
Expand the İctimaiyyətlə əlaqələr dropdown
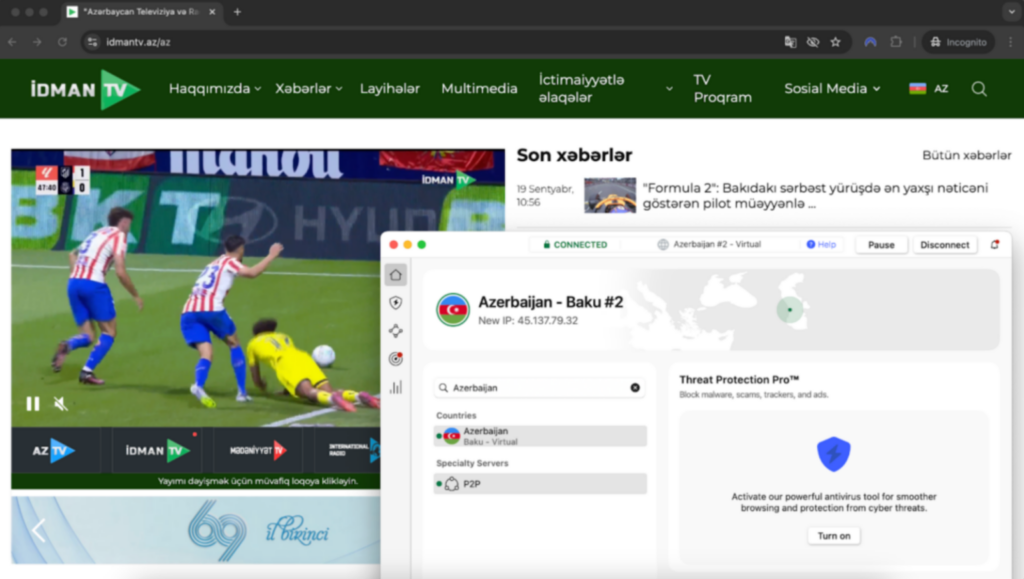click(x=605, y=89)
